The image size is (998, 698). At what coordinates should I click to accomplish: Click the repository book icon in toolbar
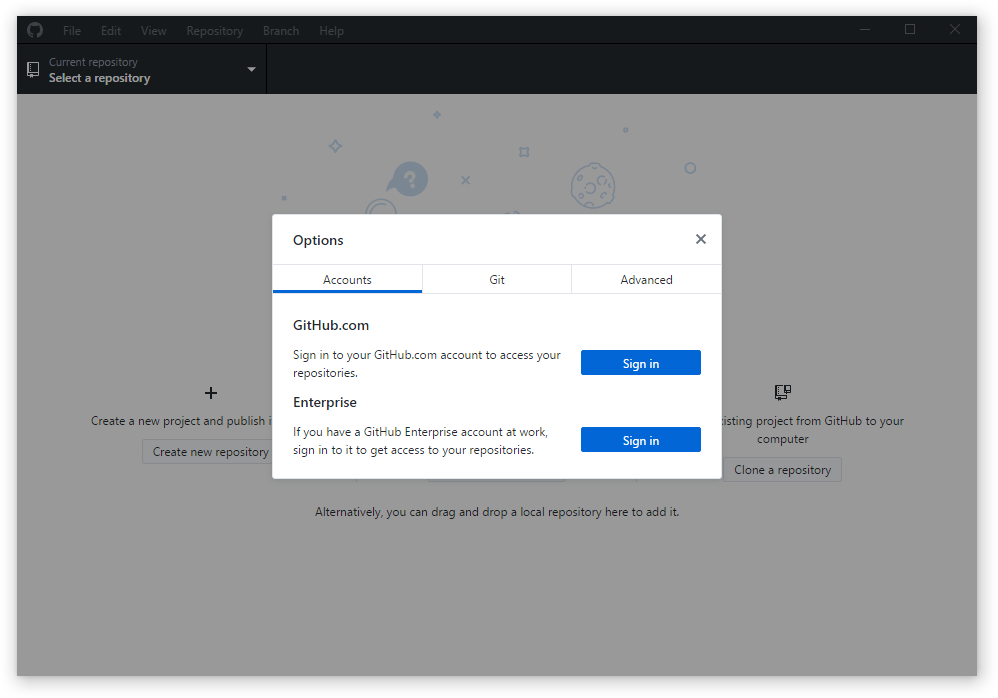point(33,69)
